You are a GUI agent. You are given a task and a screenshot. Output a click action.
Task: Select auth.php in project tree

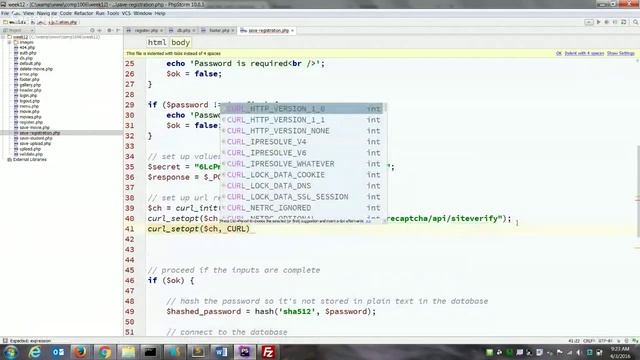pyautogui.click(x=28, y=53)
